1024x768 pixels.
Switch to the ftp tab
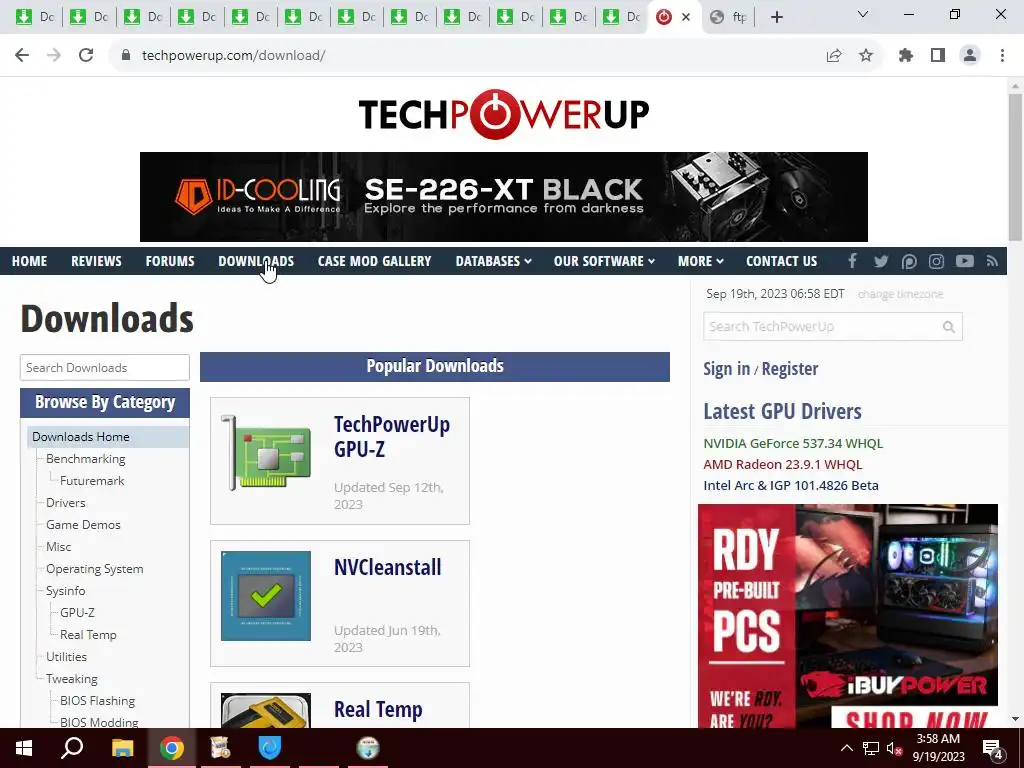(728, 17)
